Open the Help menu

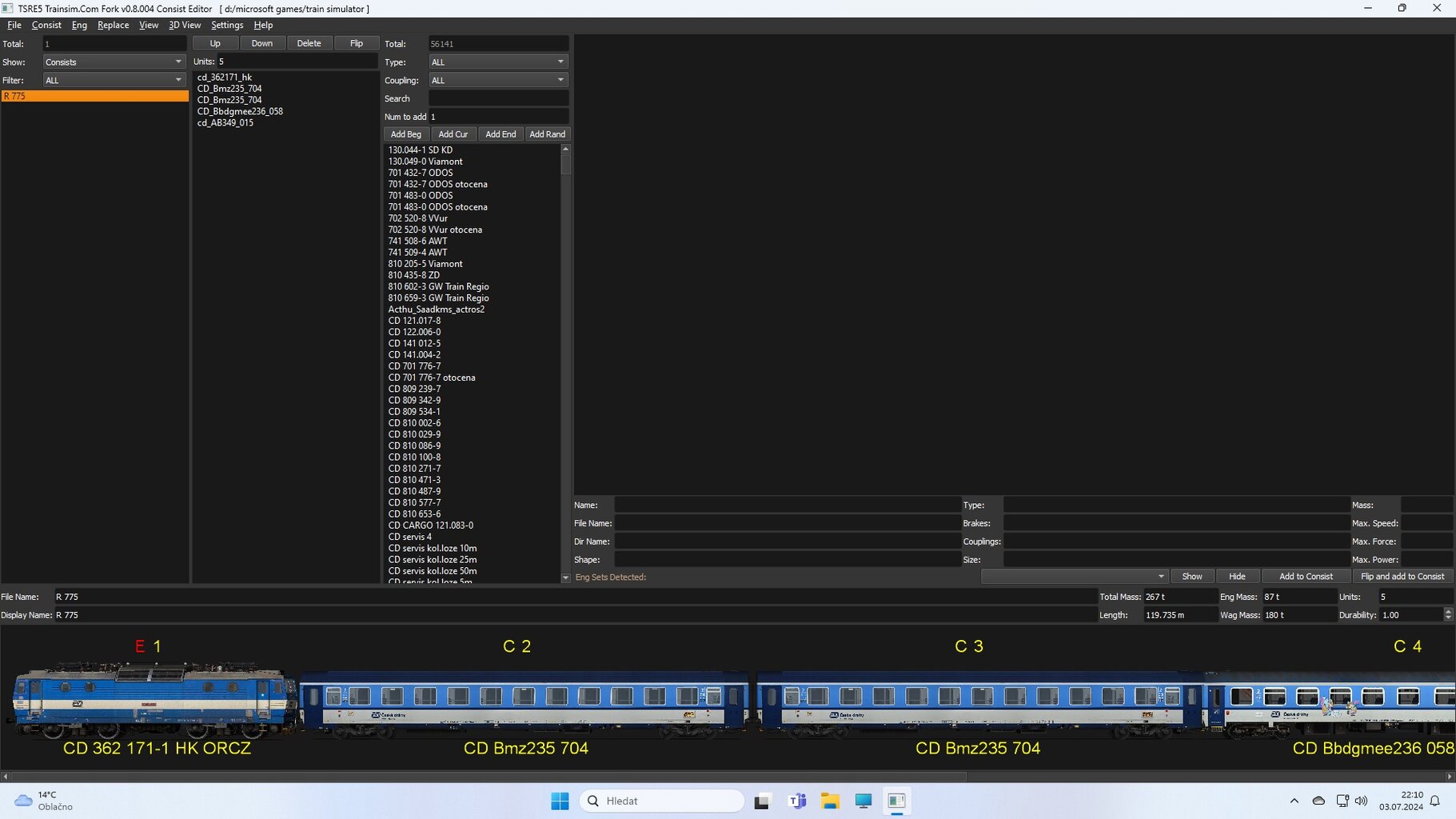(263, 25)
